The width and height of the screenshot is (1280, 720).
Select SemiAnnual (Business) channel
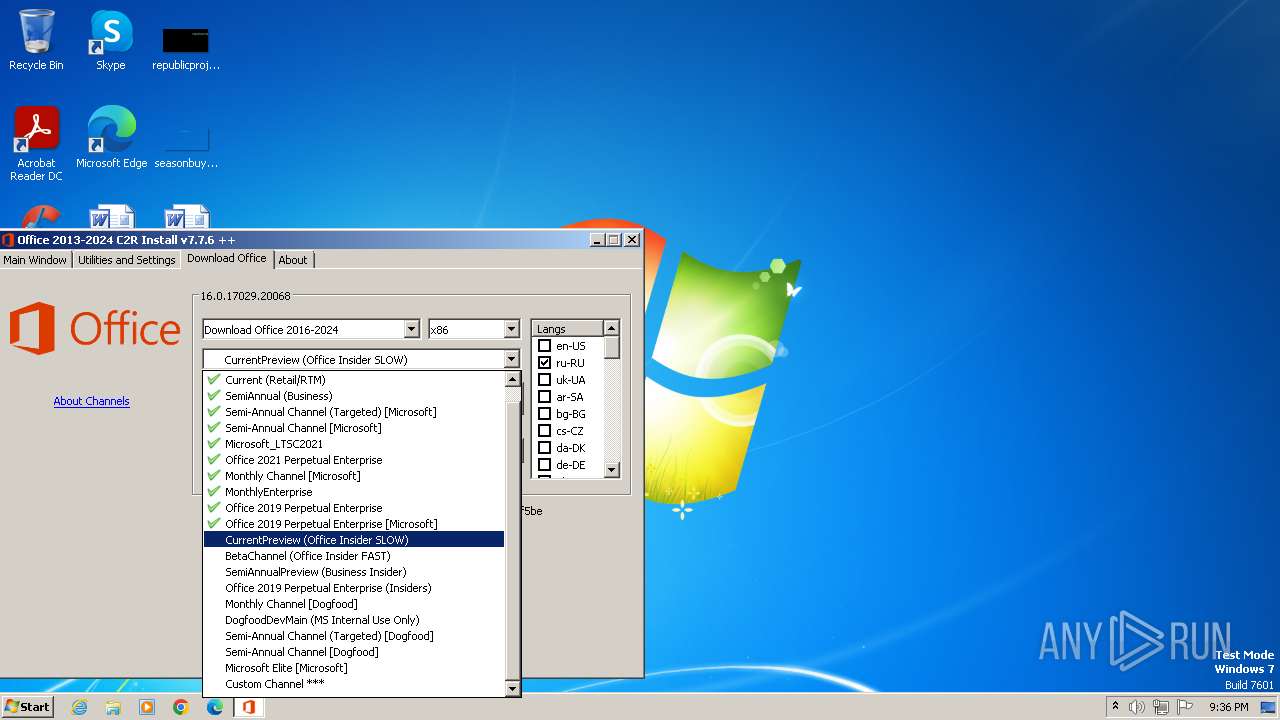354,396
